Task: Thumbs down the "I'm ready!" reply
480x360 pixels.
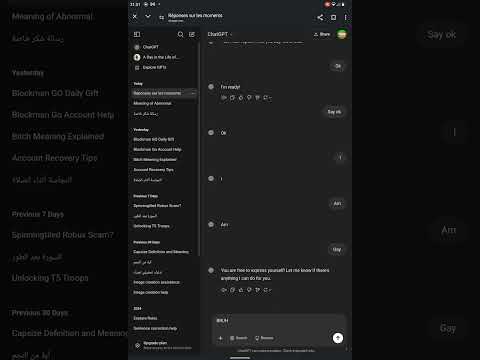Action: [x=249, y=98]
